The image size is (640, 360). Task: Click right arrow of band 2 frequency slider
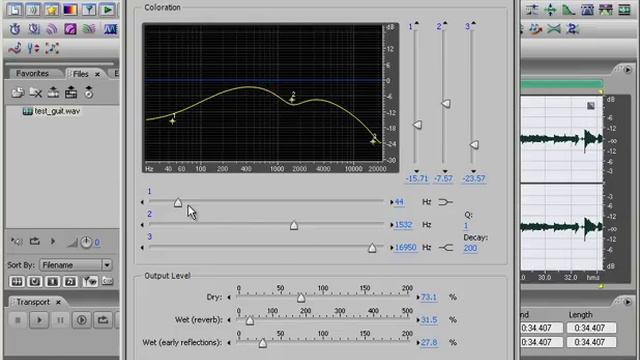coord(391,225)
